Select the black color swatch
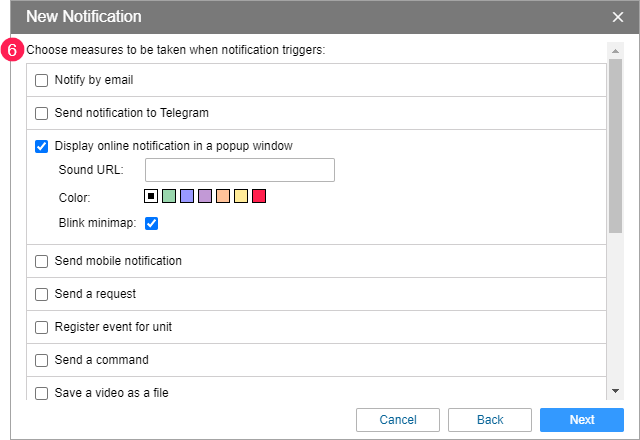The width and height of the screenshot is (640, 440). (151, 196)
